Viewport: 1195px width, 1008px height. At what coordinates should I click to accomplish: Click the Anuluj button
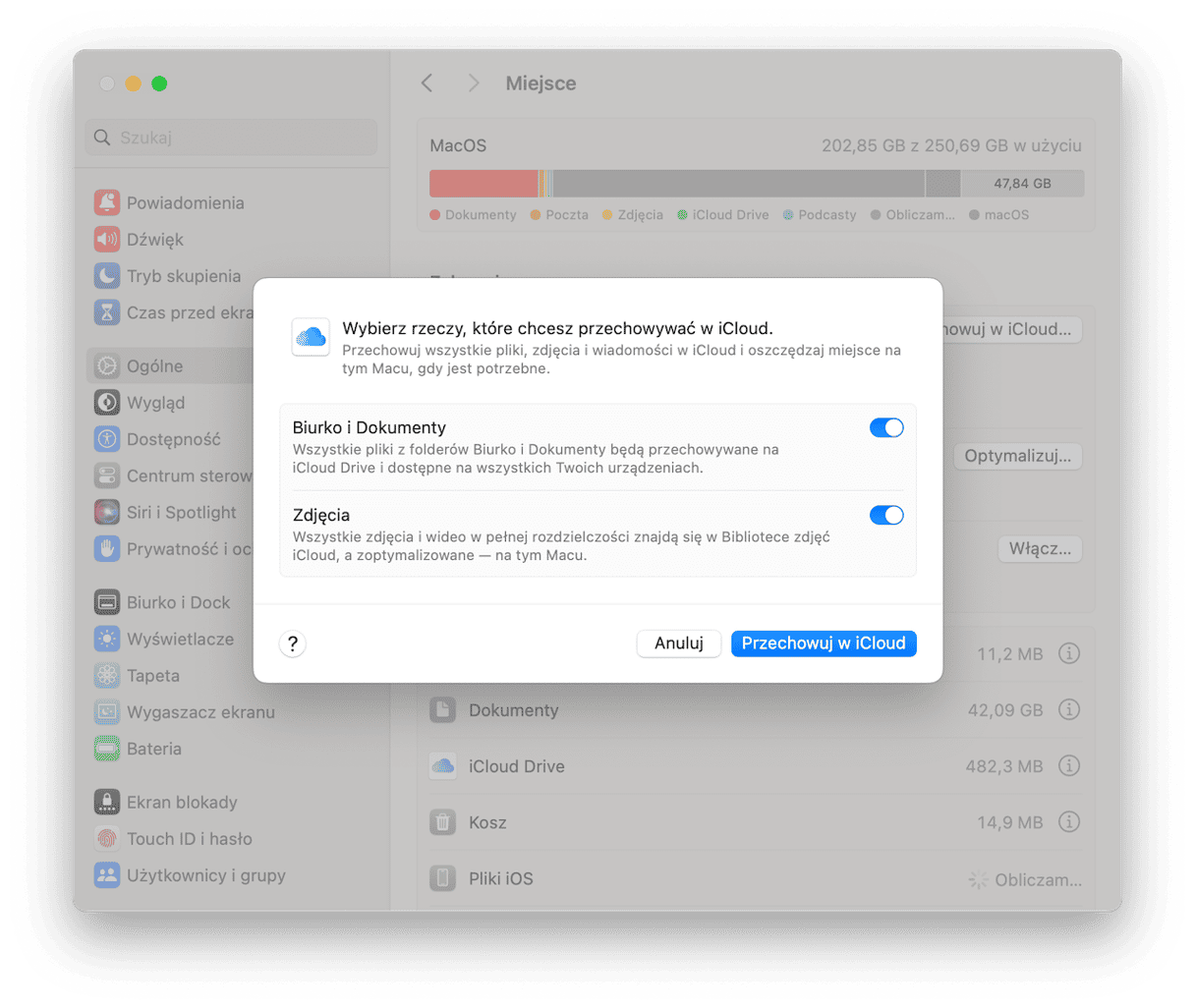click(x=679, y=644)
